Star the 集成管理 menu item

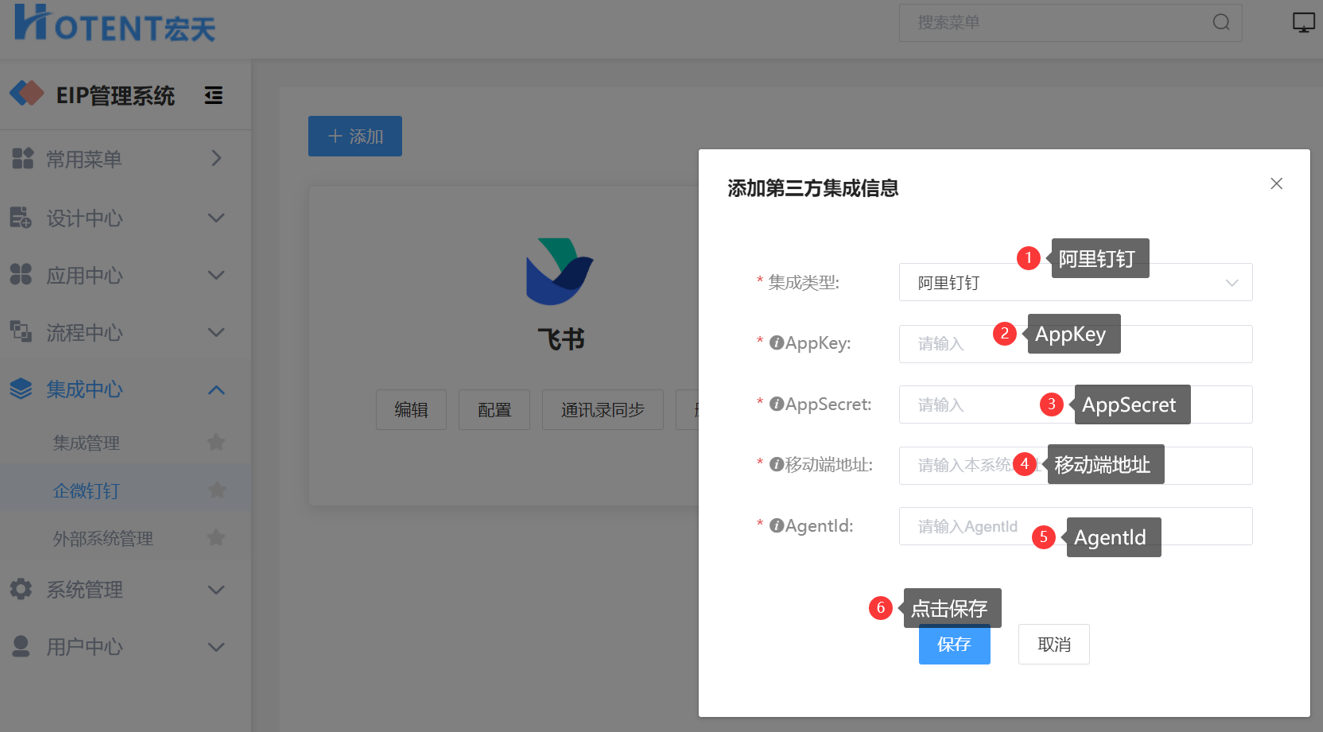[216, 442]
